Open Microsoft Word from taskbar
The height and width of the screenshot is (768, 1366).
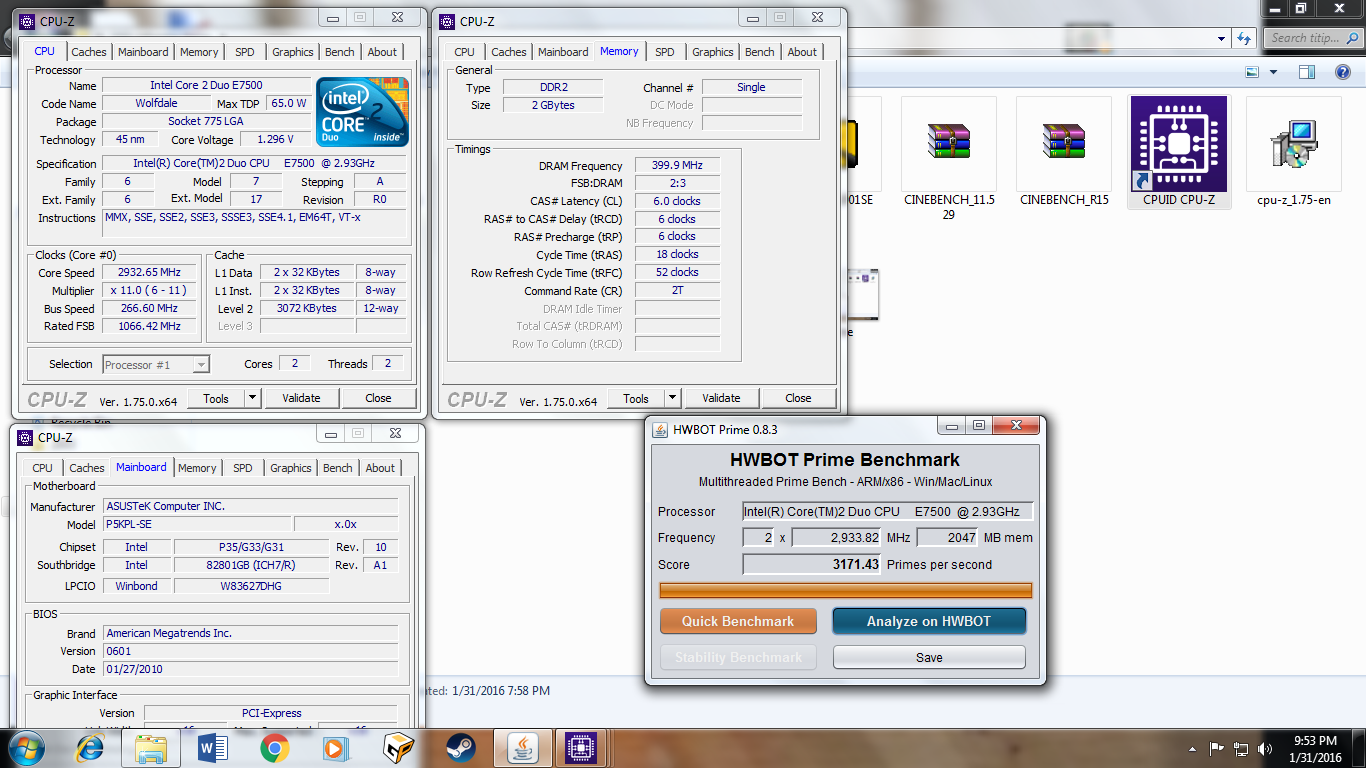tap(213, 748)
